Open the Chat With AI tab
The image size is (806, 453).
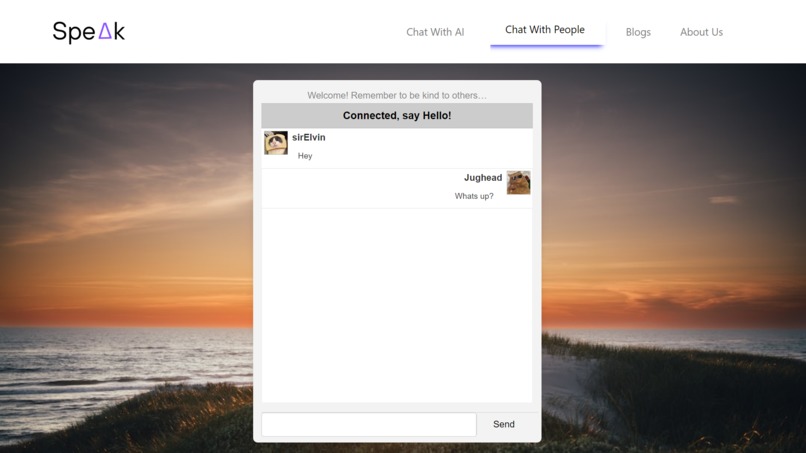click(435, 32)
